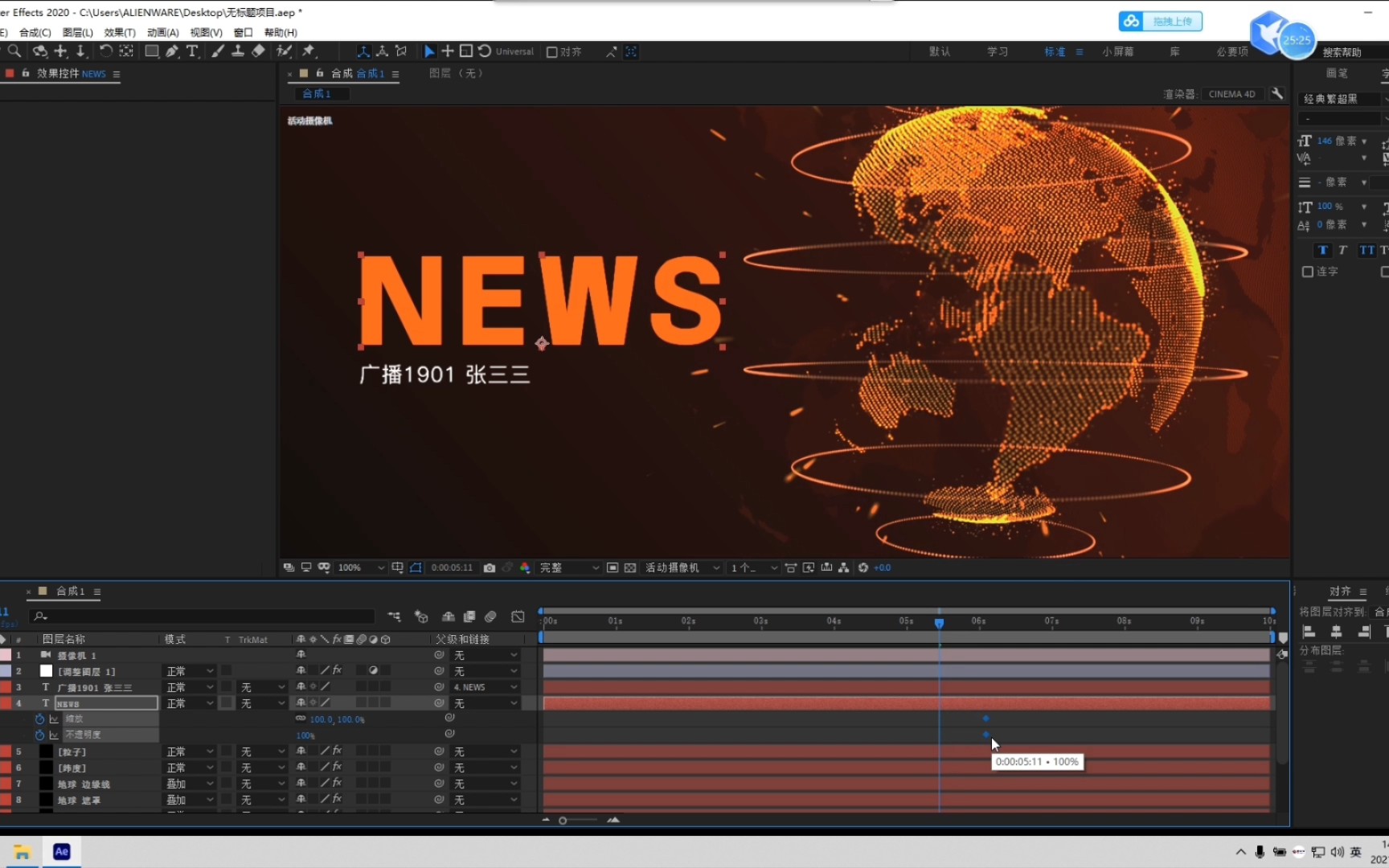Screen dimensions: 1389x868
Task: Select the Zoom magnifier tool
Action: (14, 51)
